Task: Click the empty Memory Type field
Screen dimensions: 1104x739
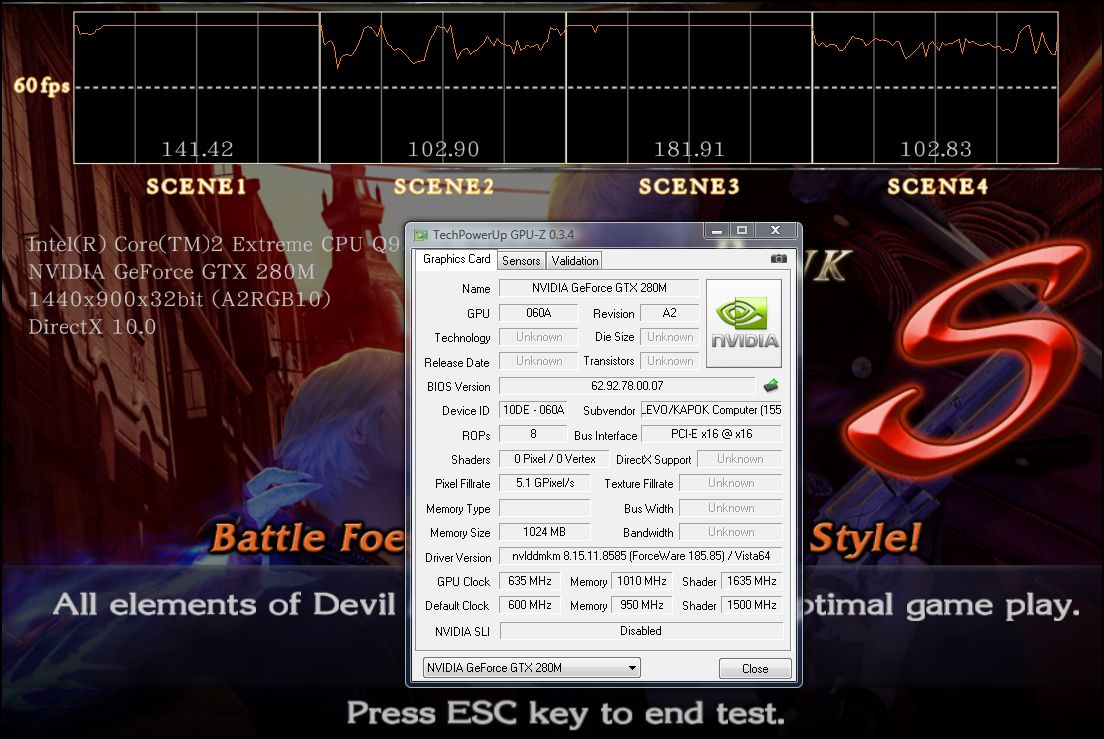Action: tap(544, 508)
